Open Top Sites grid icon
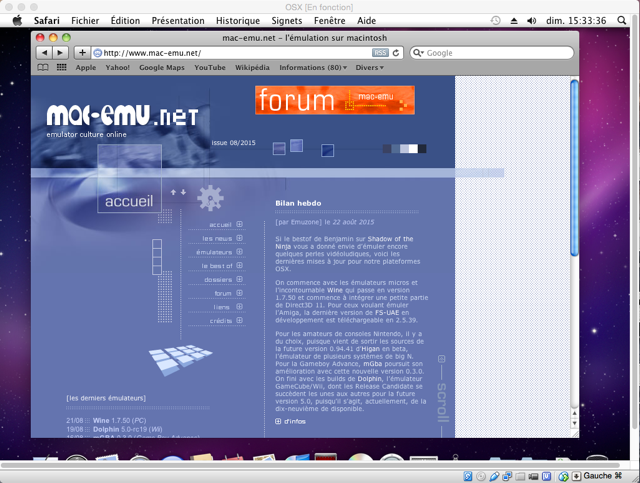 click(x=62, y=67)
